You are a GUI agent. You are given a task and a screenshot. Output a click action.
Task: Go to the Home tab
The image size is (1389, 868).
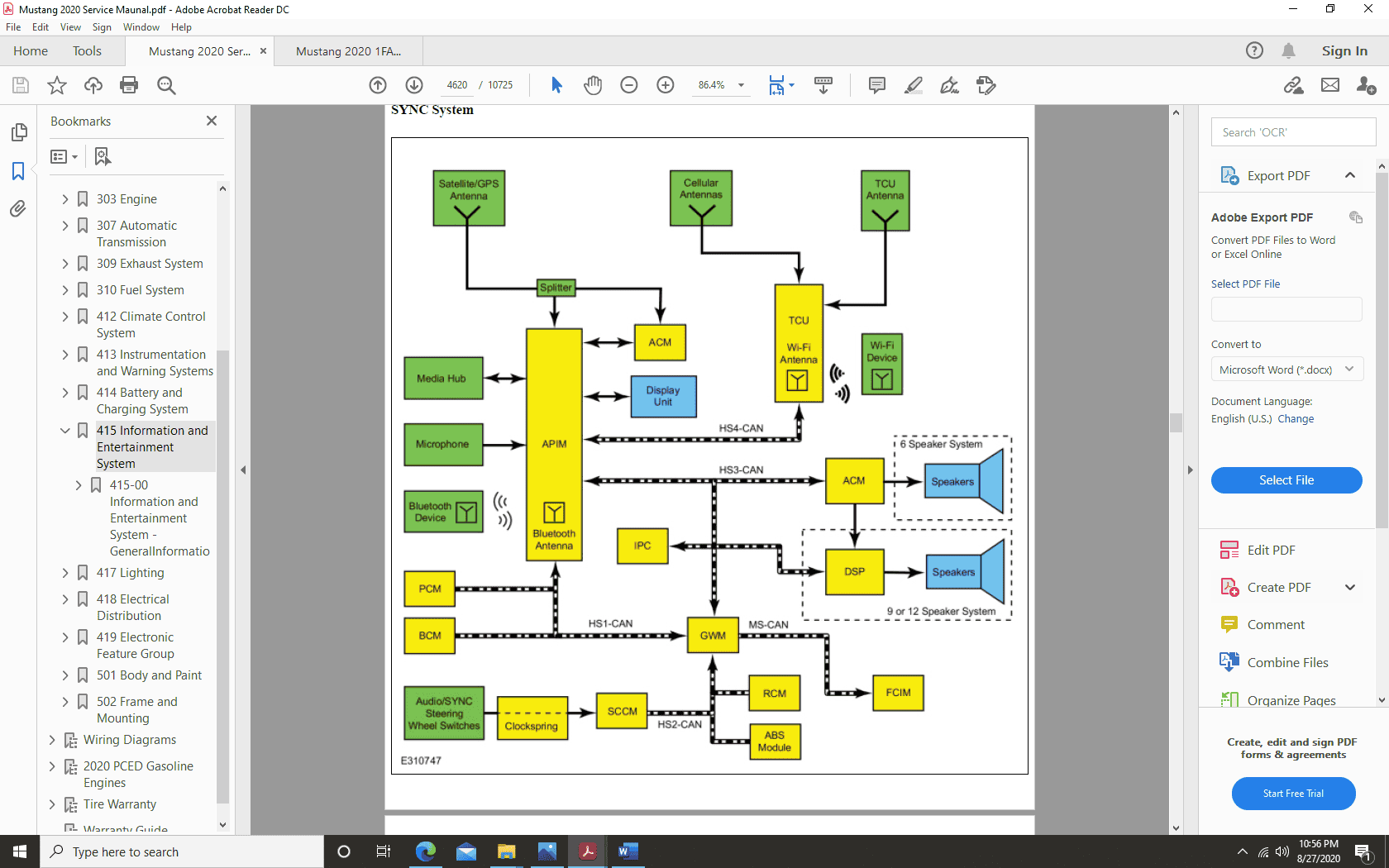click(x=31, y=51)
